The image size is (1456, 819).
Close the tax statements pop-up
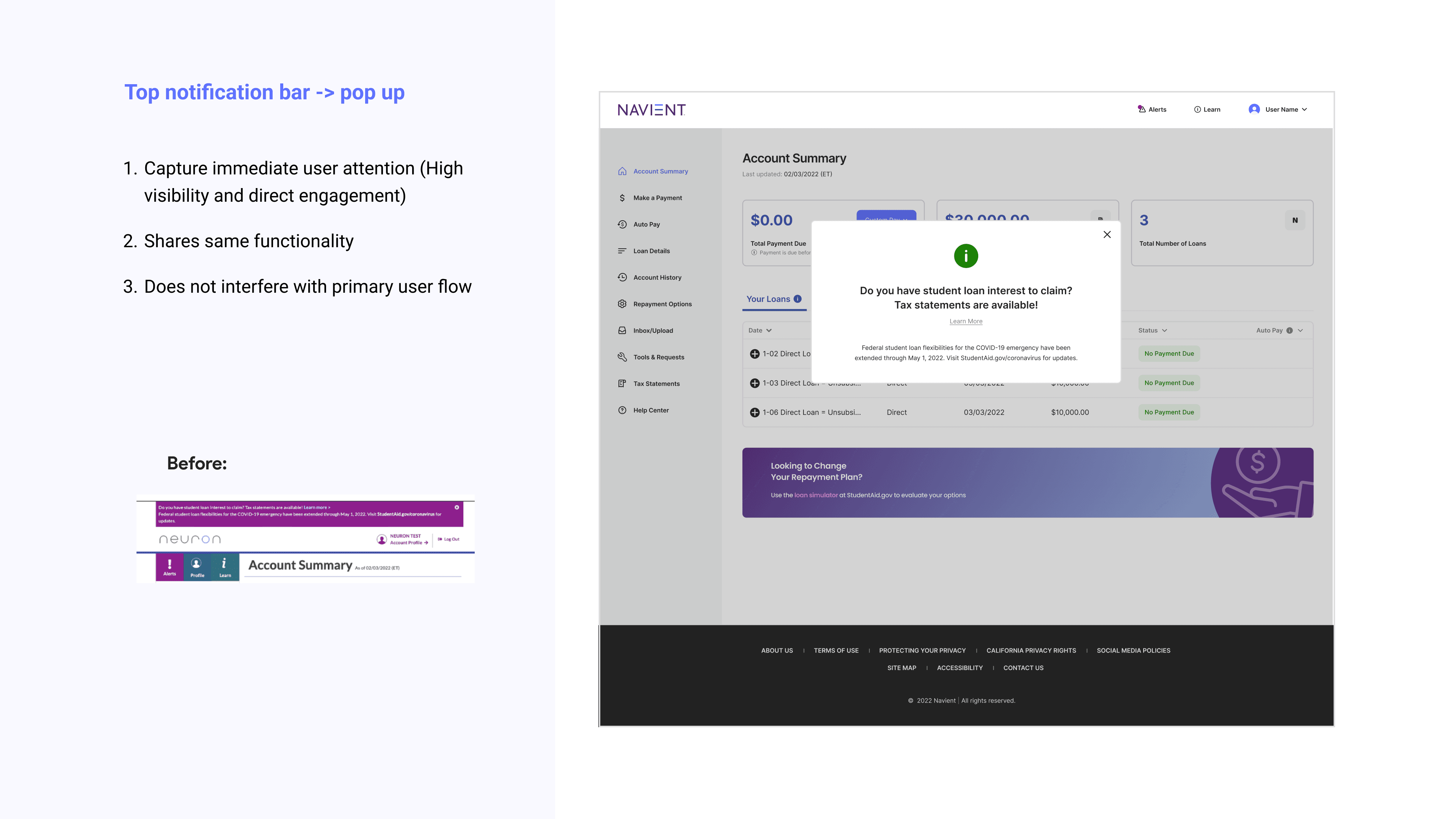tap(1107, 235)
